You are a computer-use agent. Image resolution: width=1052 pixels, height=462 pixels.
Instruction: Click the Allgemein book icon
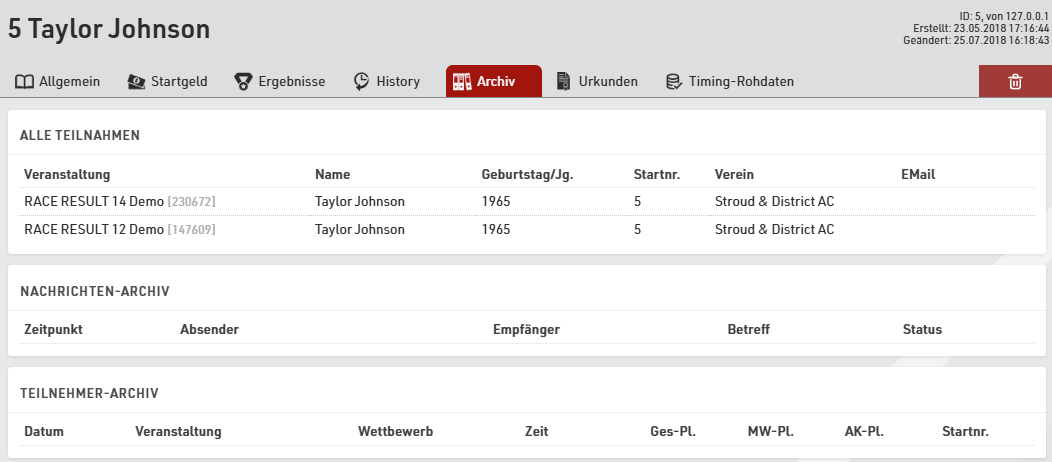pyautogui.click(x=24, y=82)
